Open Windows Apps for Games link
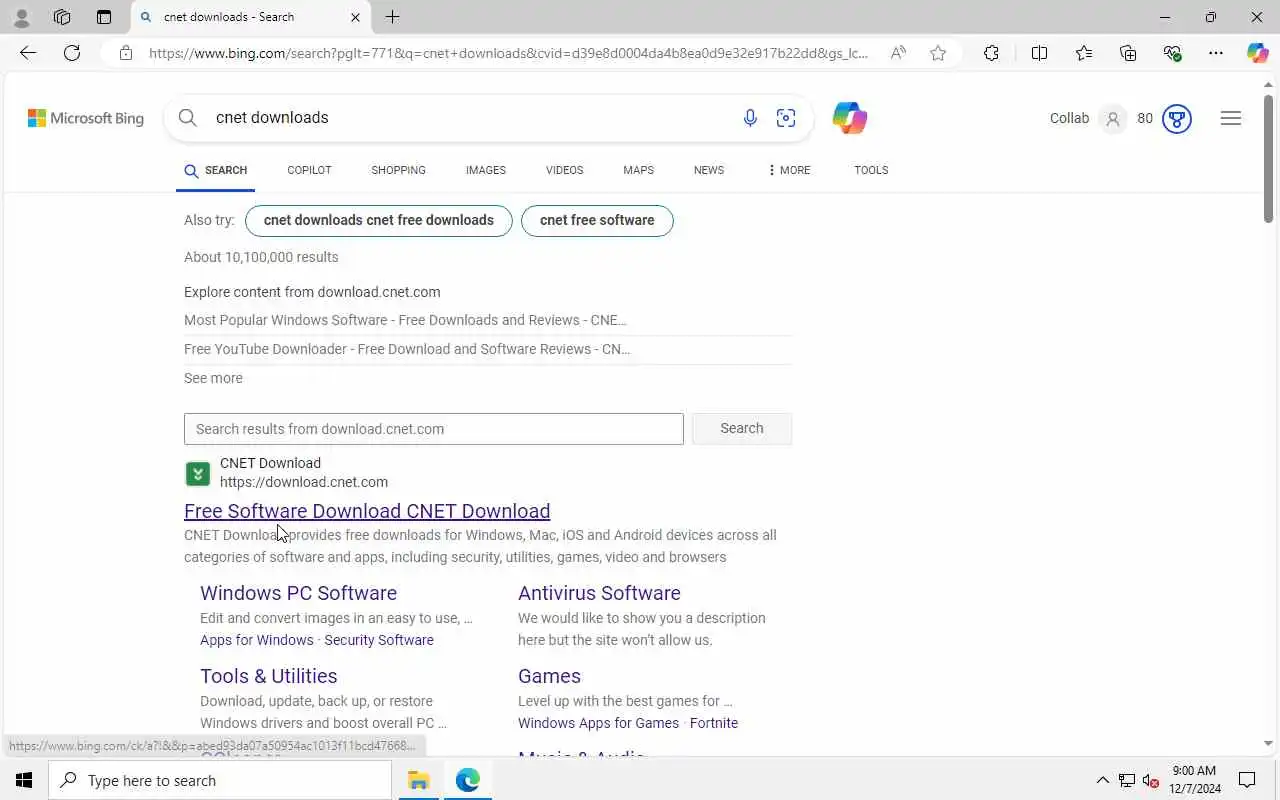 (x=598, y=723)
